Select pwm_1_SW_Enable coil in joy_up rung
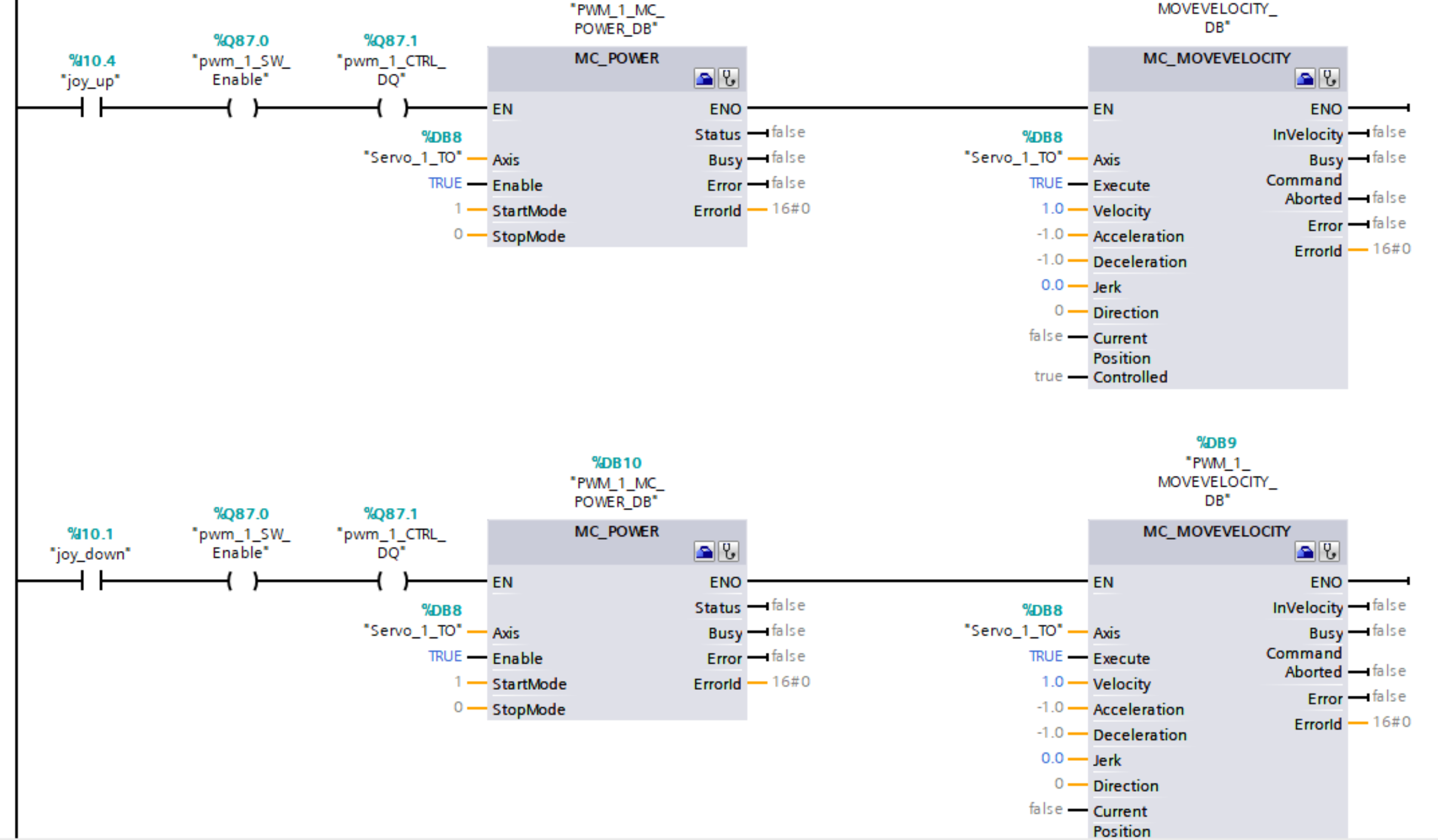 (242, 108)
